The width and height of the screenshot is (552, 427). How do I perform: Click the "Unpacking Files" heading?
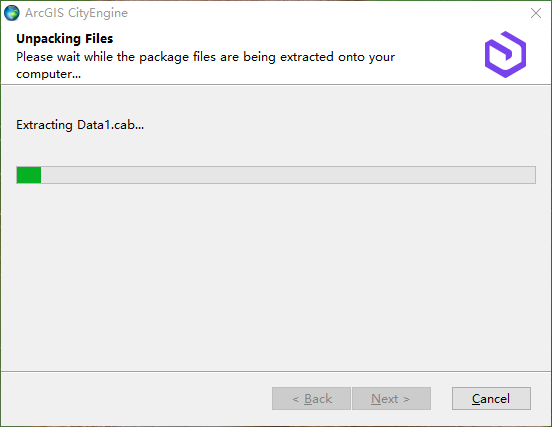[64, 38]
